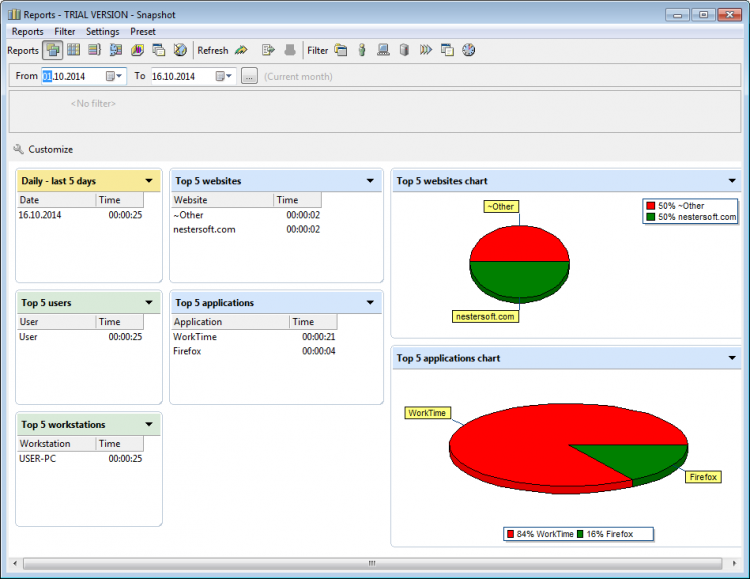750x579 pixels.
Task: Open the Filter menu
Action: point(65,32)
